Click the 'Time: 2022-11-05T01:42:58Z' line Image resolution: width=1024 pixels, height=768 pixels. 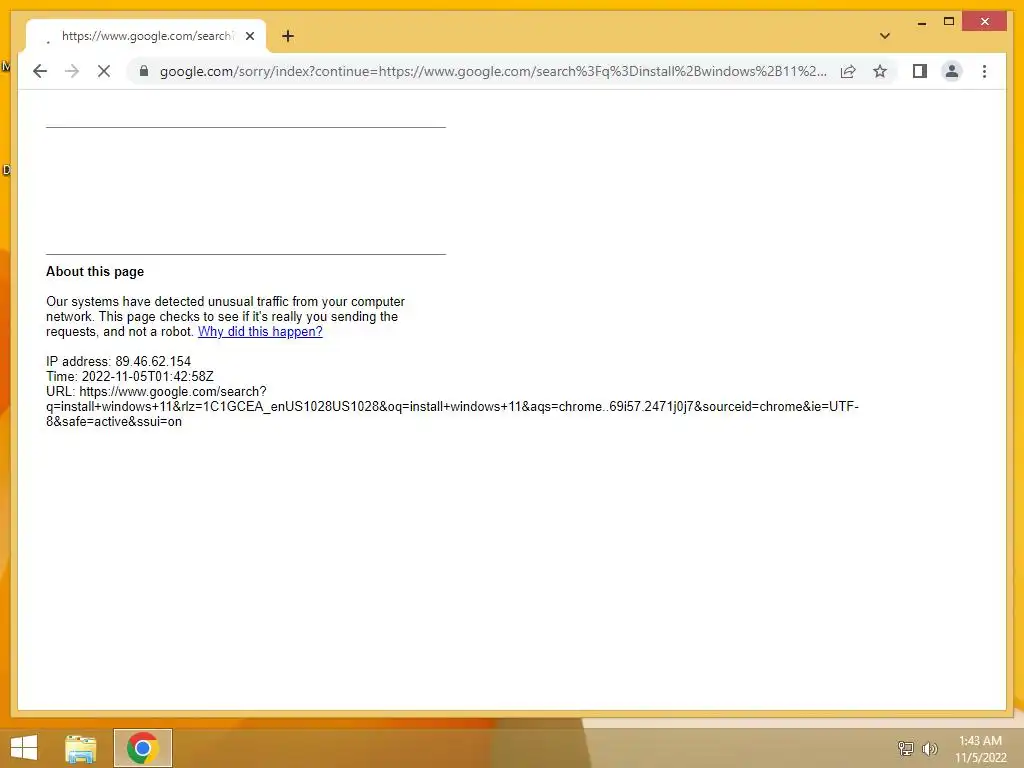point(129,377)
